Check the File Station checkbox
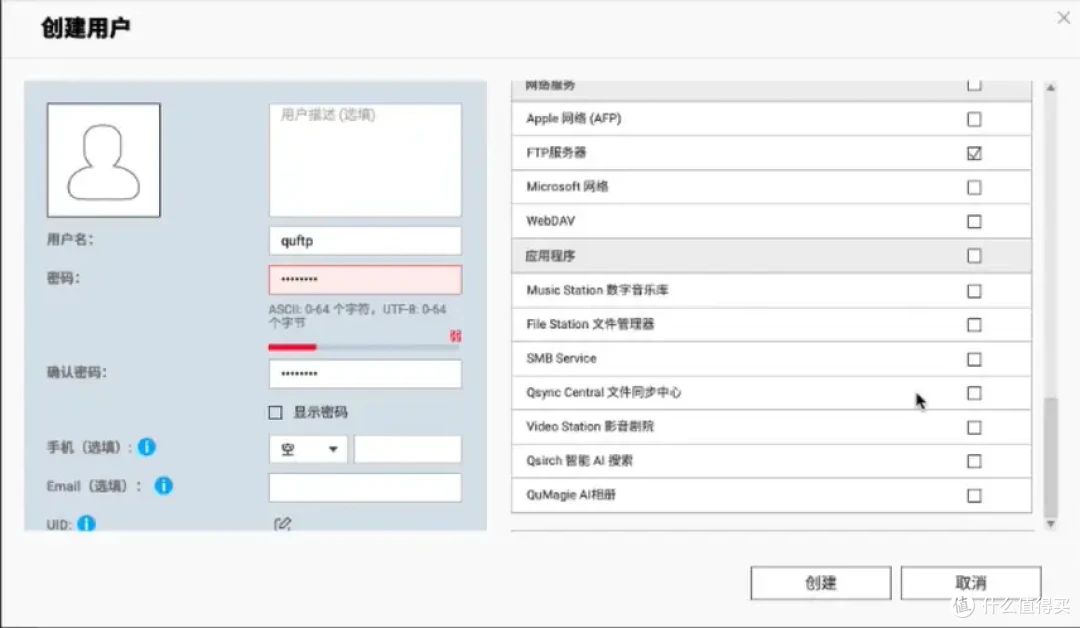Image resolution: width=1080 pixels, height=628 pixels. [x=974, y=324]
